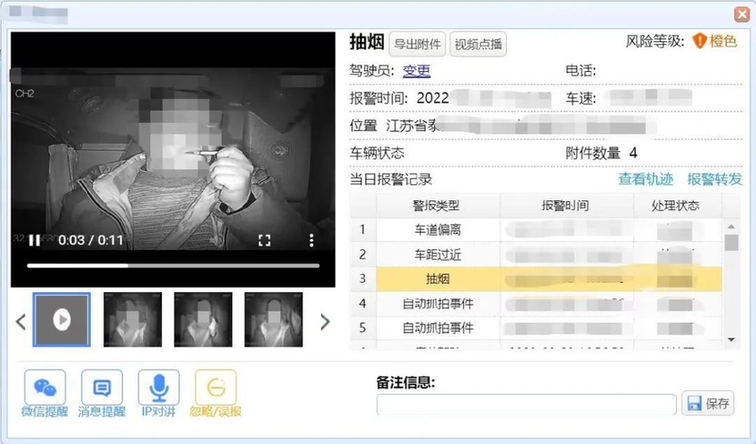Click the 微信提醒 WeChat reminder icon
Screen dimensions: 756x444
tap(44, 387)
